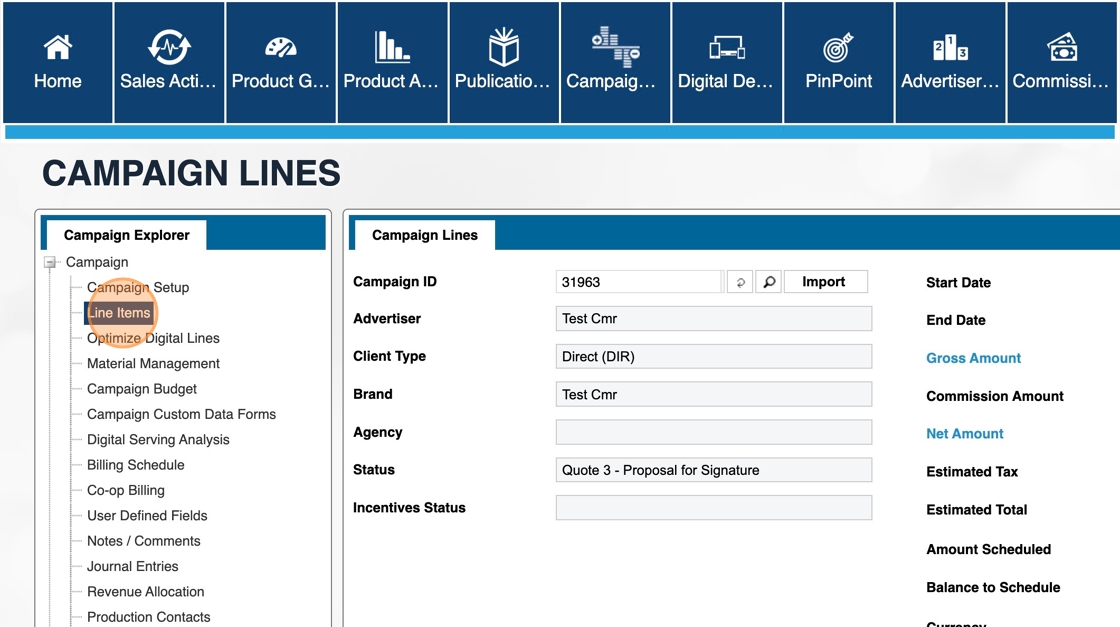Open the Product G... gauge module

point(281,63)
